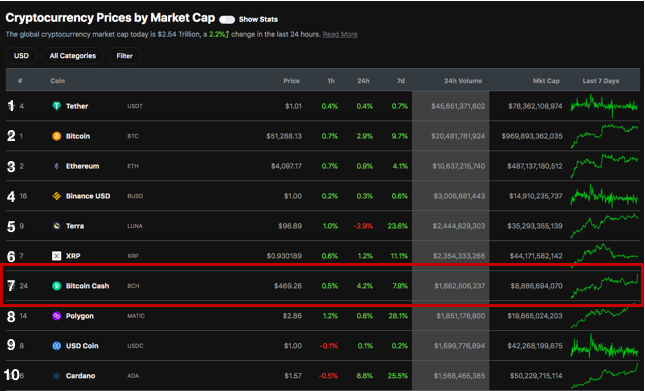The image size is (645, 391).
Task: Open the All Categories dropdown
Action: [73, 56]
